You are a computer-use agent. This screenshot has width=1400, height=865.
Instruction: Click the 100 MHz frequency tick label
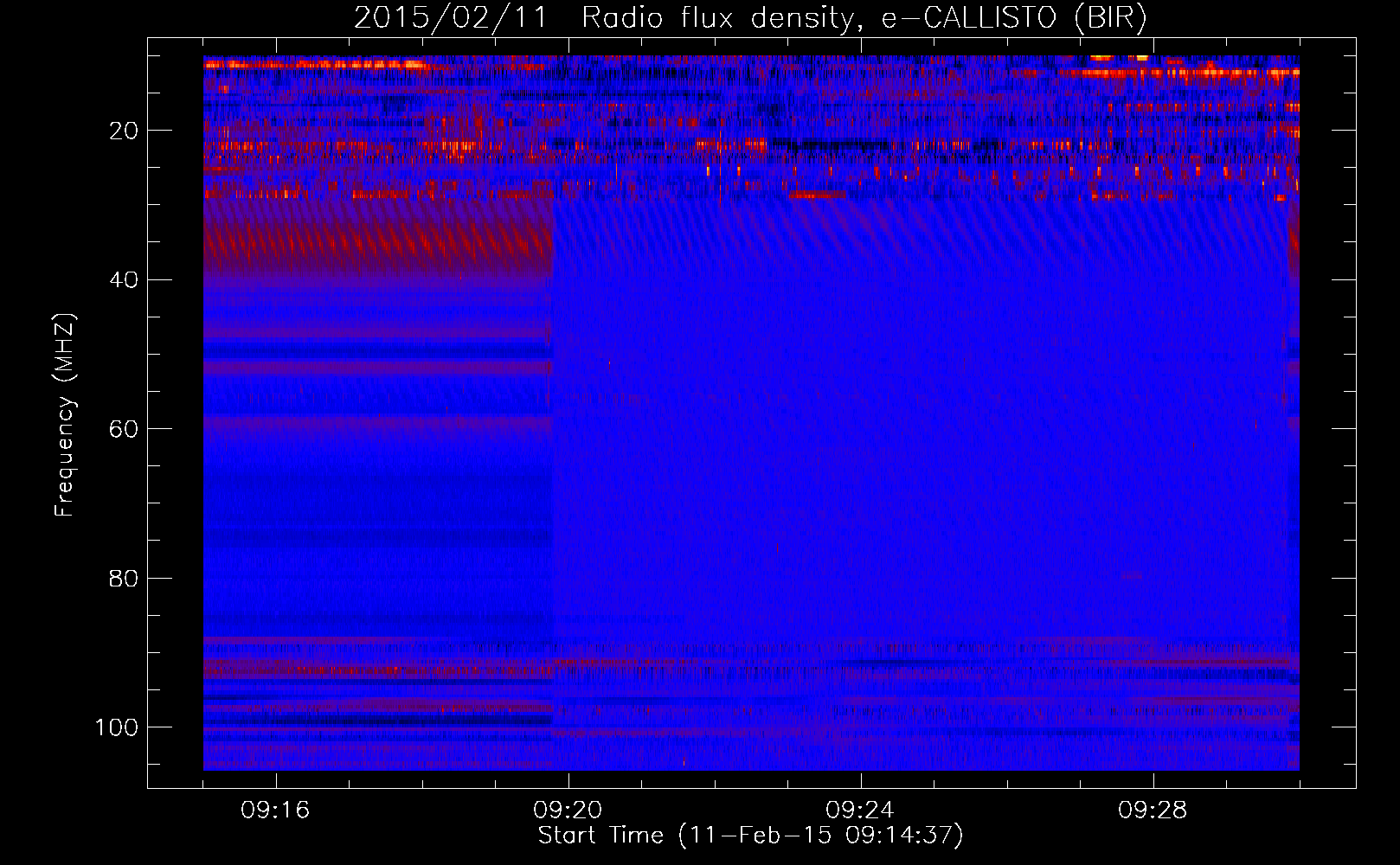117,727
